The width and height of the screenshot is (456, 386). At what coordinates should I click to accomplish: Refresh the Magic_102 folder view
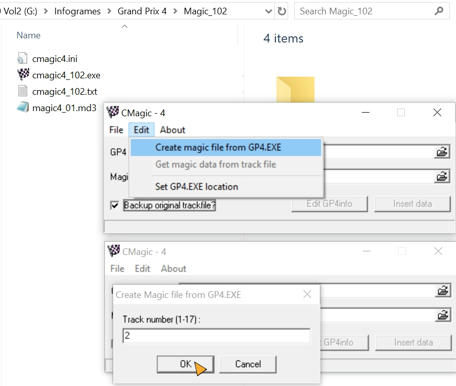point(282,11)
